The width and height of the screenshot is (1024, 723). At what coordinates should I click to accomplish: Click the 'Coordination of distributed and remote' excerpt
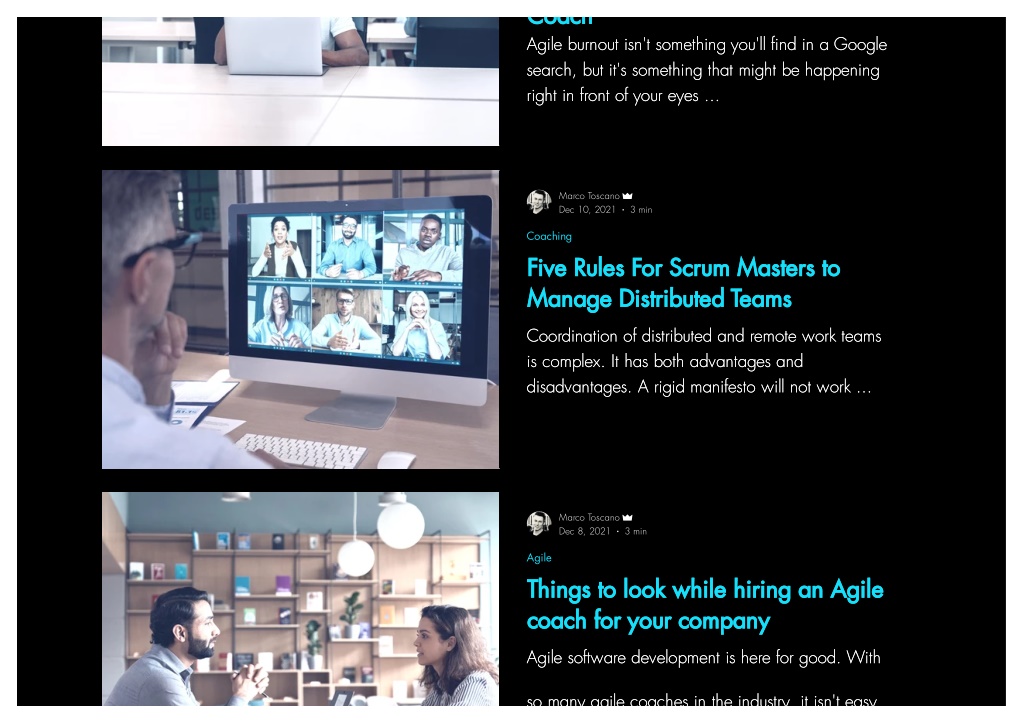pos(704,361)
